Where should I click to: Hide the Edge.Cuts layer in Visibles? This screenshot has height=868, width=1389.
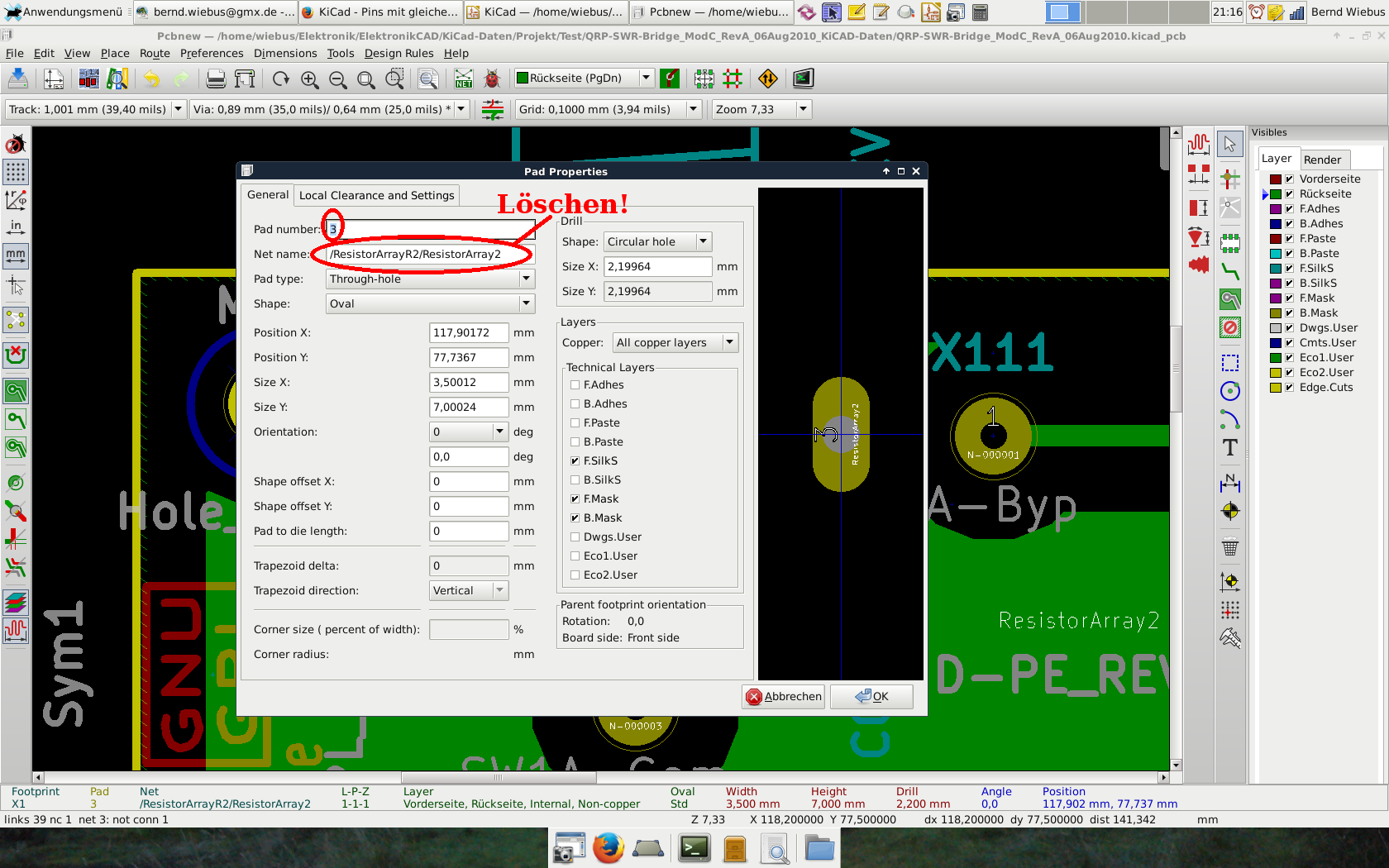(x=1289, y=388)
